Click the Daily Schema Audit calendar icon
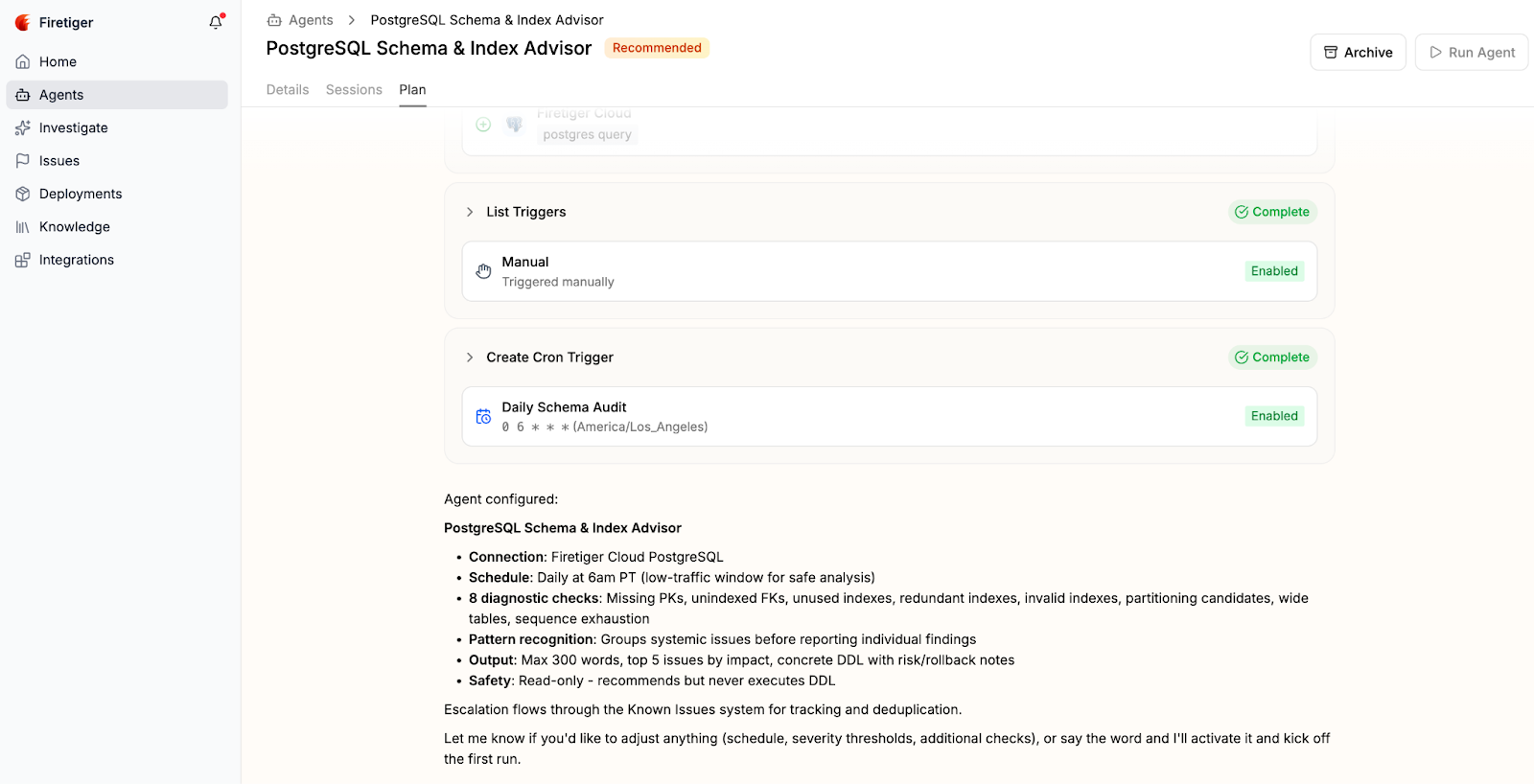This screenshot has height=784, width=1534. 483,417
